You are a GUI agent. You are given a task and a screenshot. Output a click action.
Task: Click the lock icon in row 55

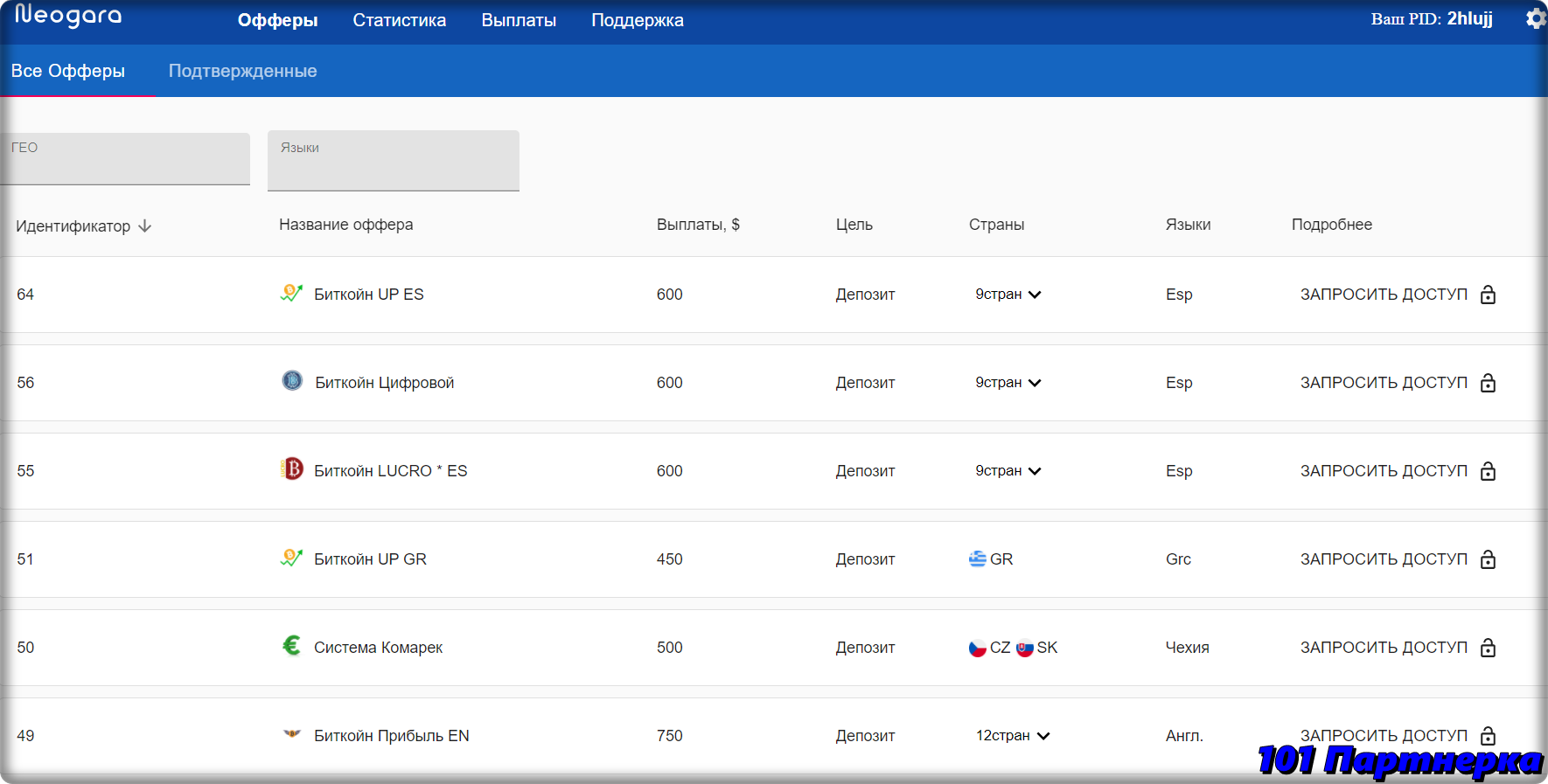tap(1488, 471)
